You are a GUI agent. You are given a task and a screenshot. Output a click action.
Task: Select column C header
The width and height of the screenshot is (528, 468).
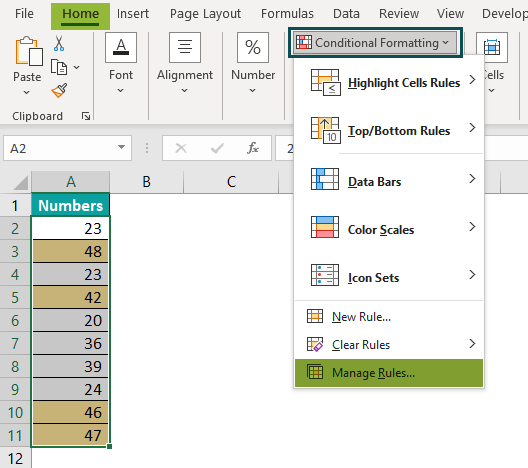(x=231, y=182)
